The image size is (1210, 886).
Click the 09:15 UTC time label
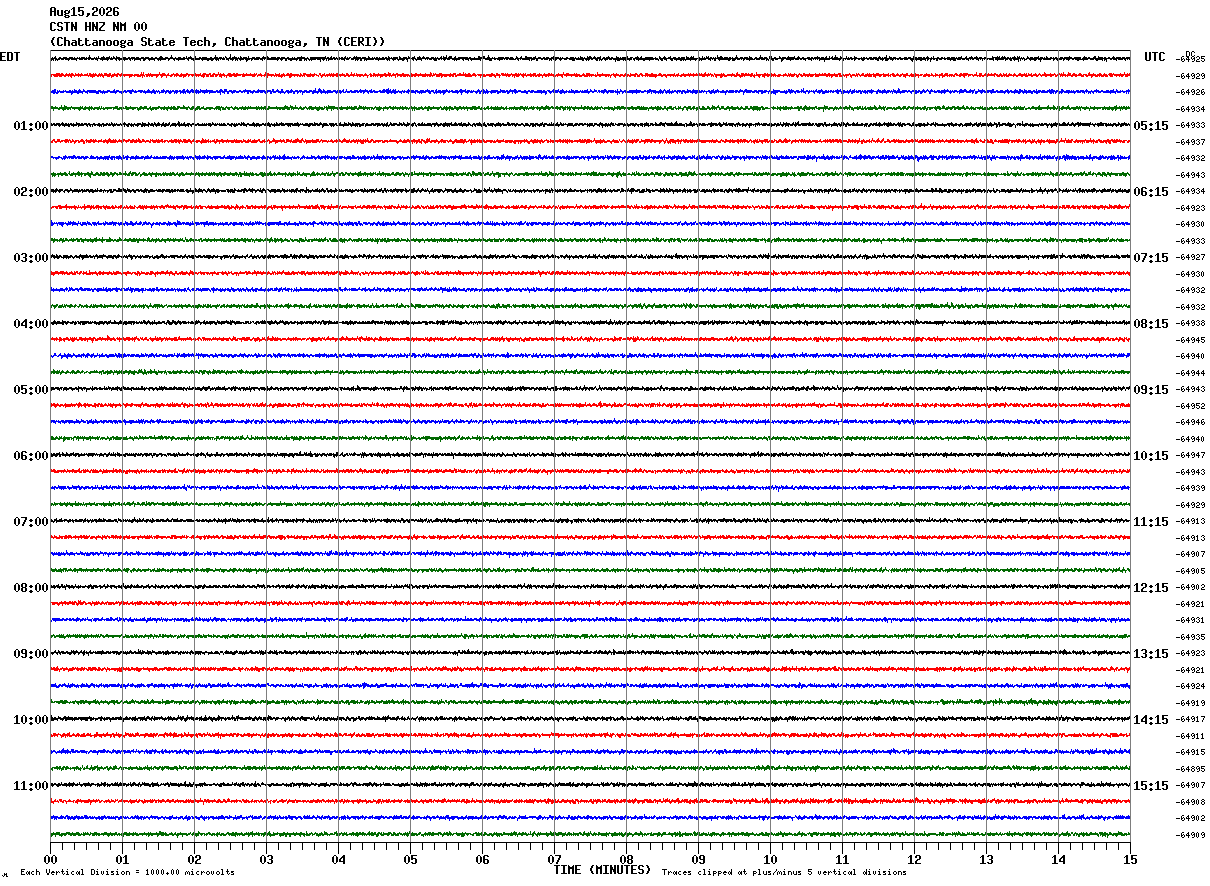tap(1151, 390)
